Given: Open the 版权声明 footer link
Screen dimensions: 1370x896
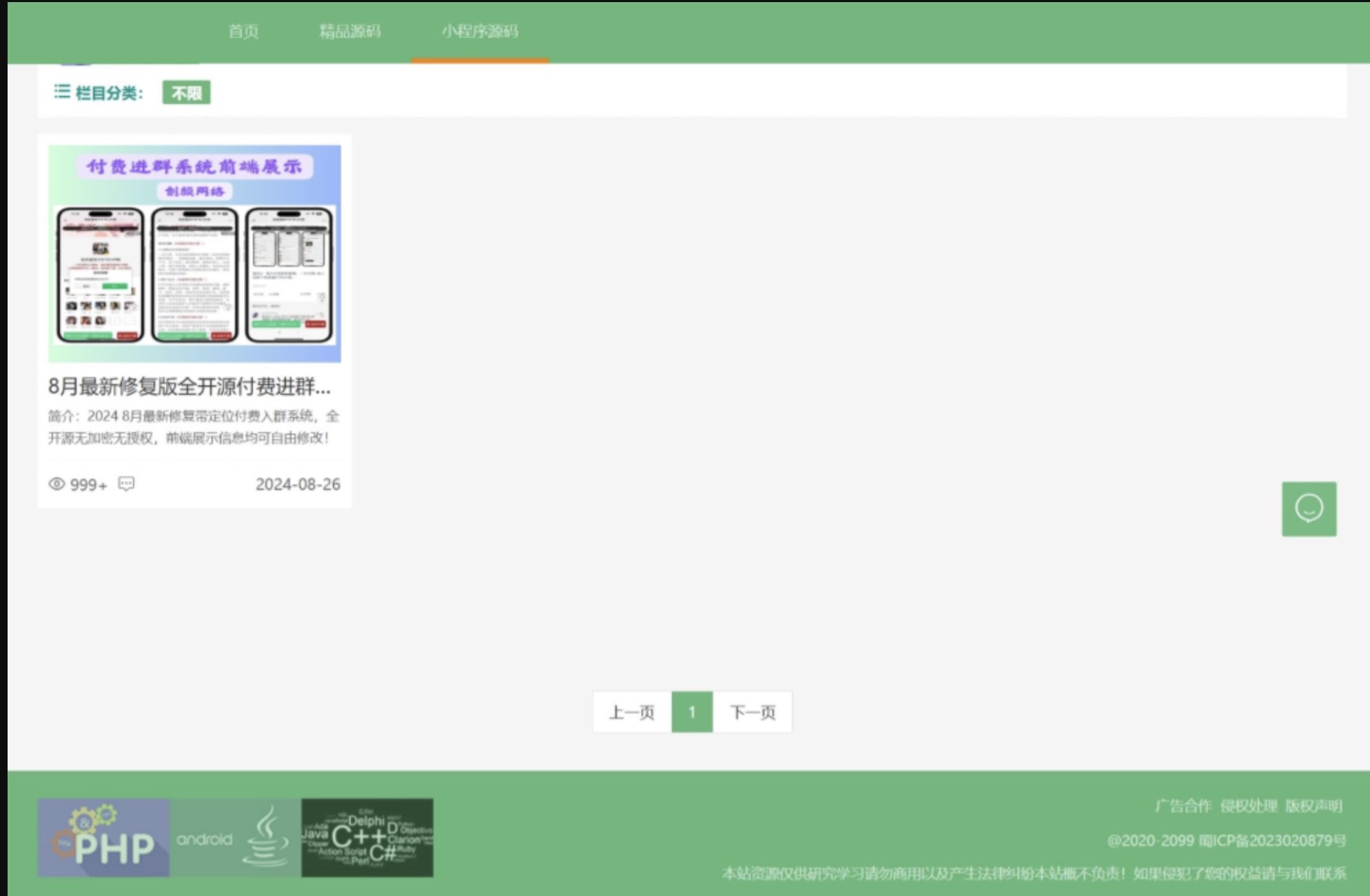Looking at the screenshot, I should (x=1313, y=806).
